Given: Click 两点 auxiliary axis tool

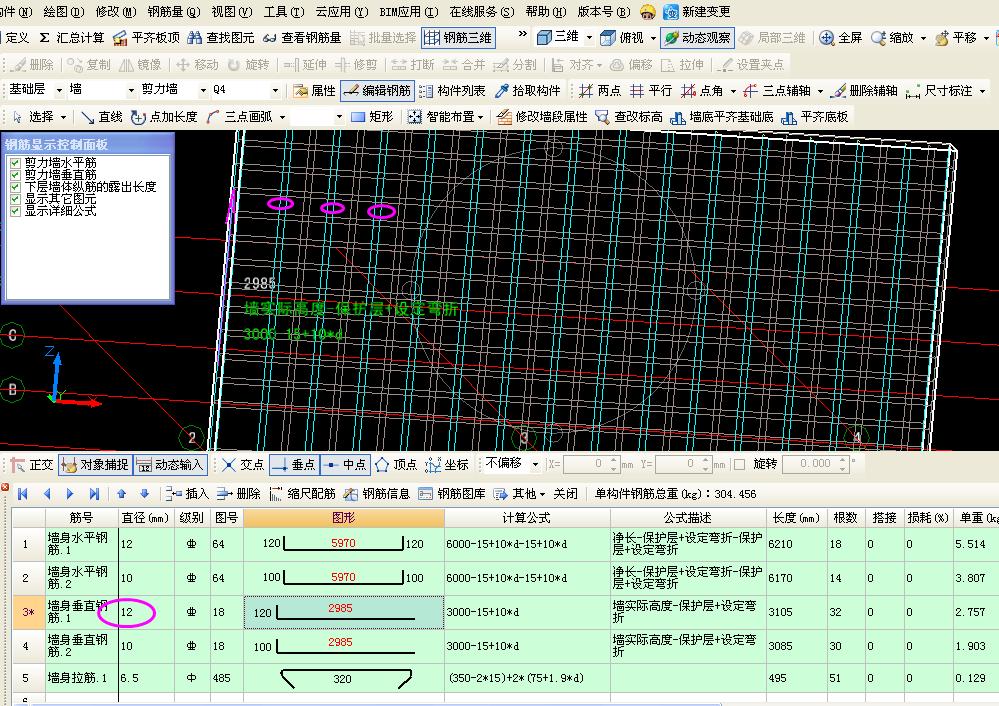Looking at the screenshot, I should tap(600, 90).
